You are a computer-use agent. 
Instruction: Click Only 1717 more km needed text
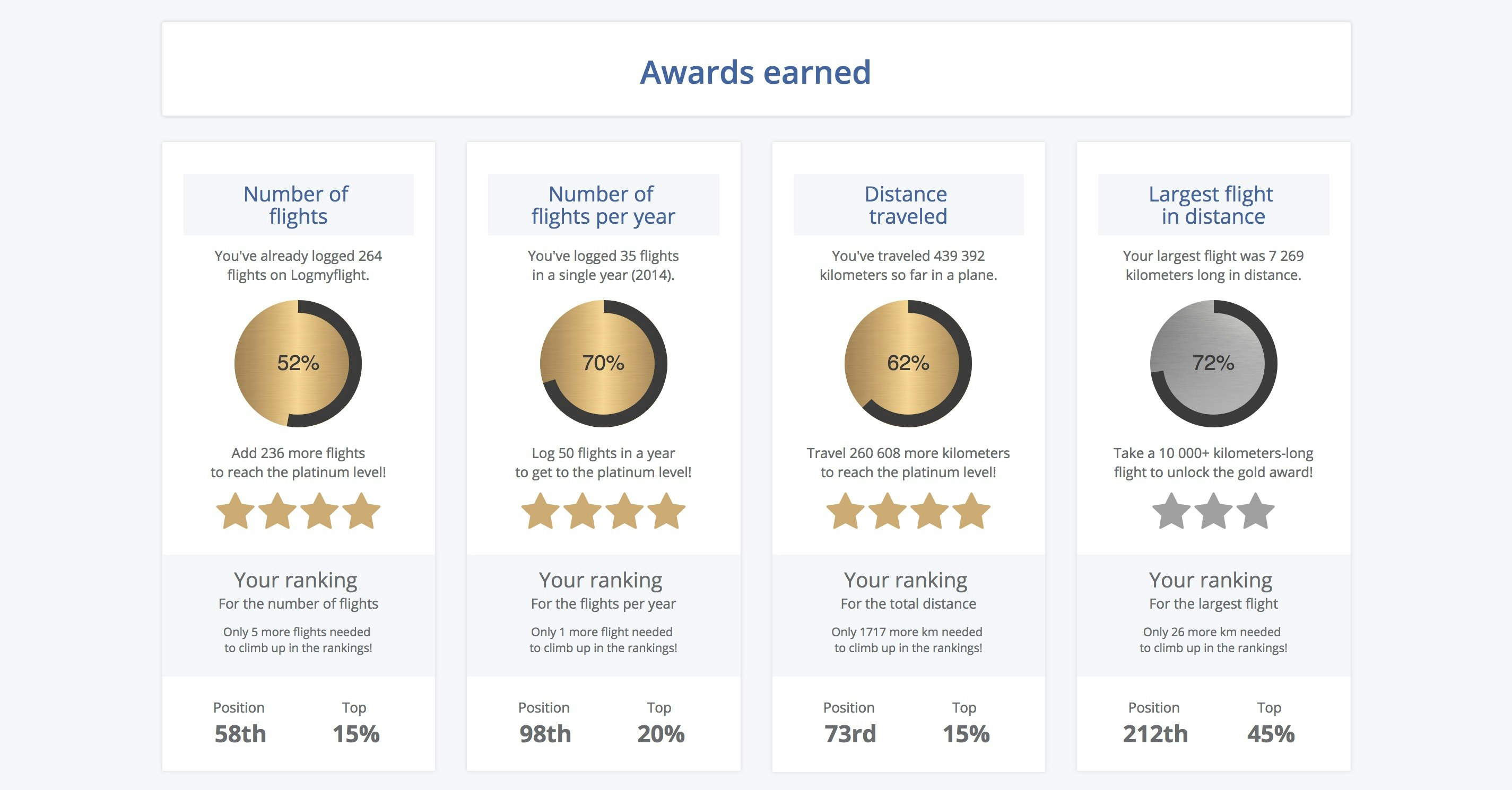907,632
